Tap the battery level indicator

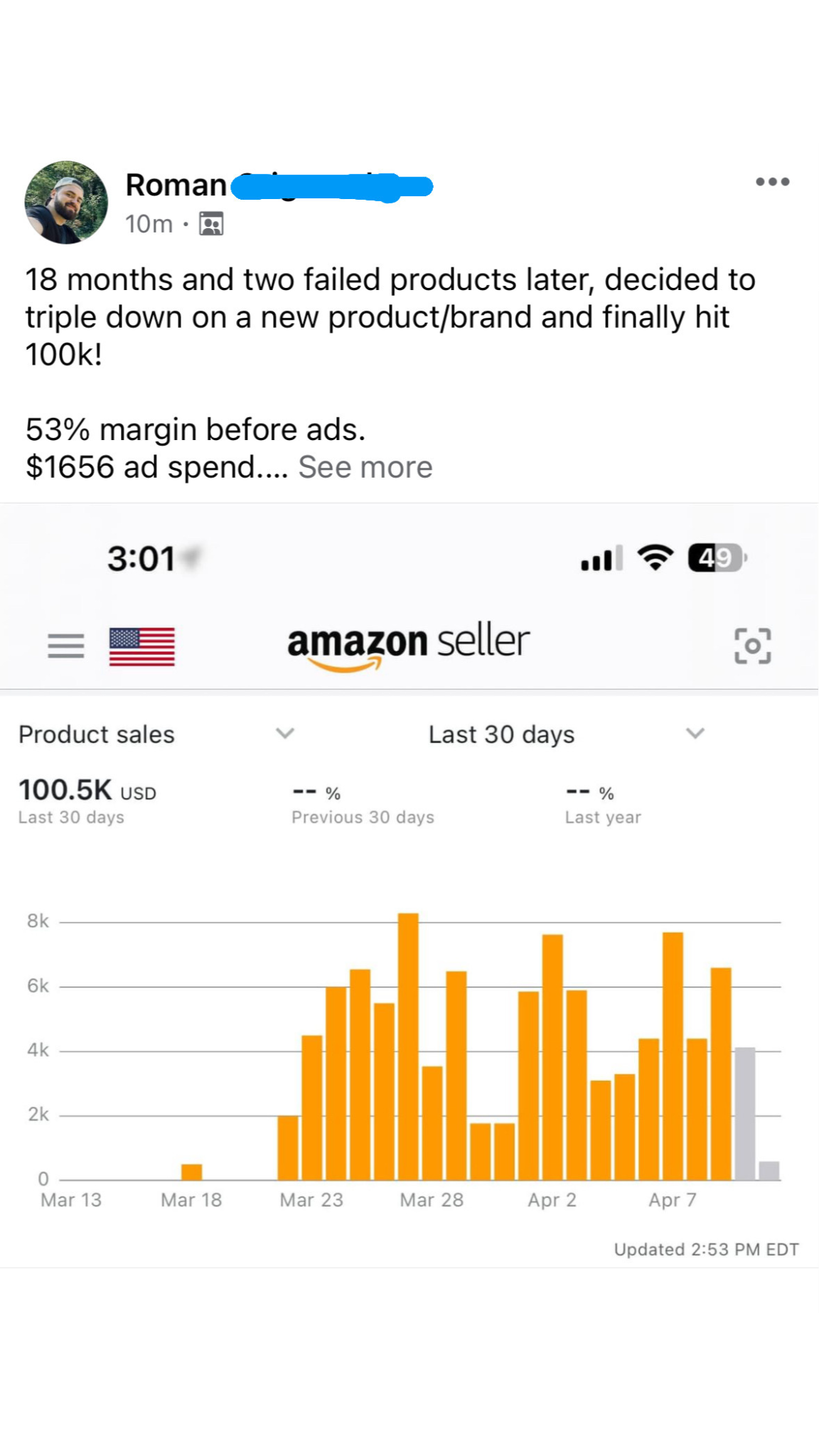coord(716,557)
